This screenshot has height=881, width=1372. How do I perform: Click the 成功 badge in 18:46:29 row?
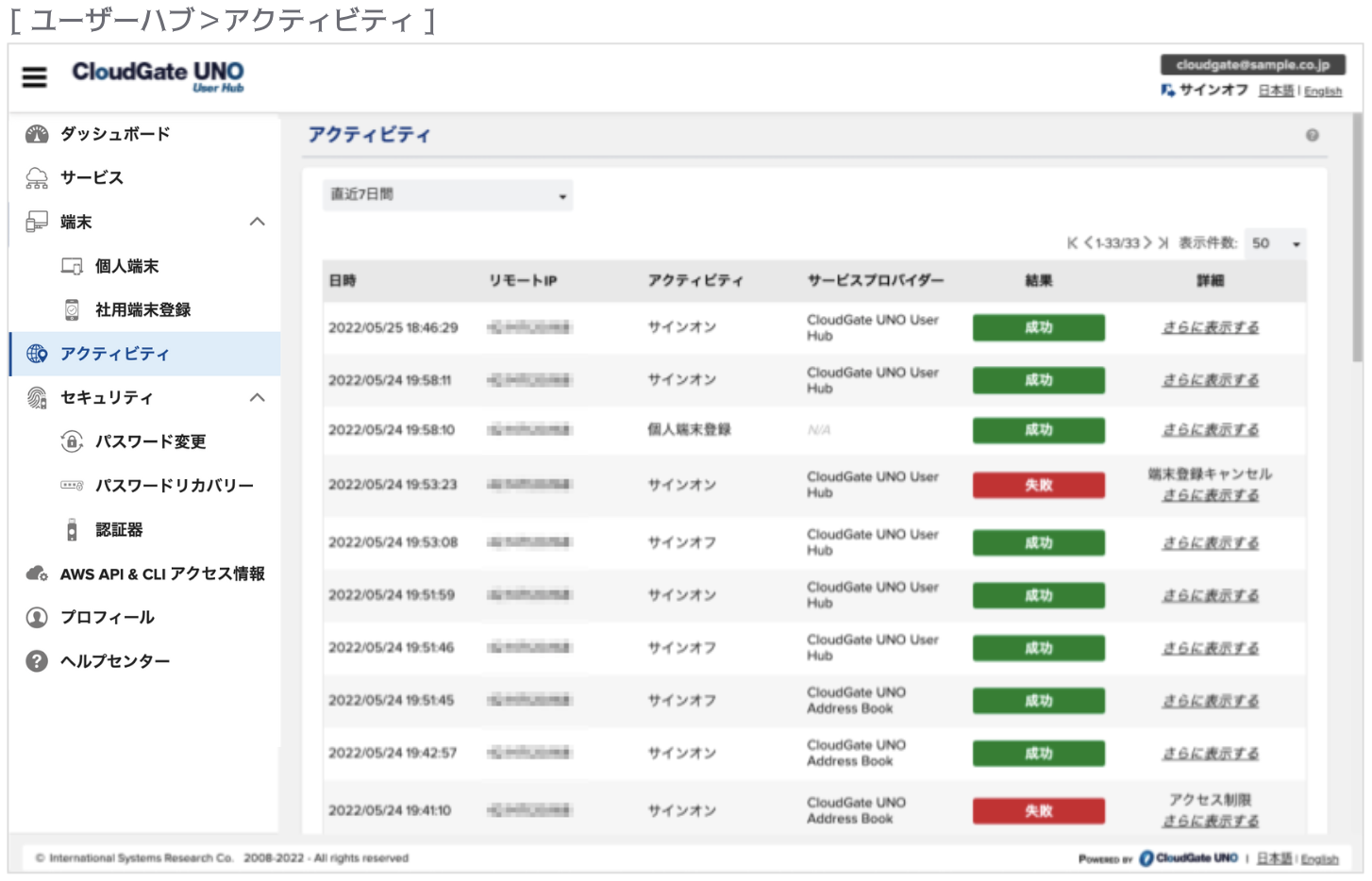(x=1039, y=327)
